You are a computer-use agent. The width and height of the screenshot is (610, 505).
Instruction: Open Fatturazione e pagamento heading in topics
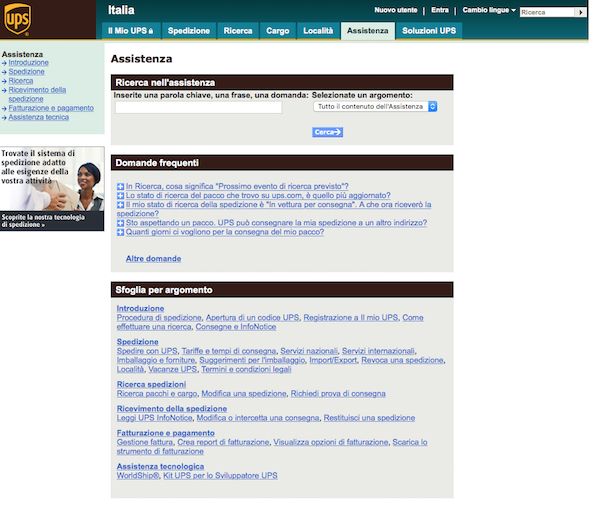[165, 433]
